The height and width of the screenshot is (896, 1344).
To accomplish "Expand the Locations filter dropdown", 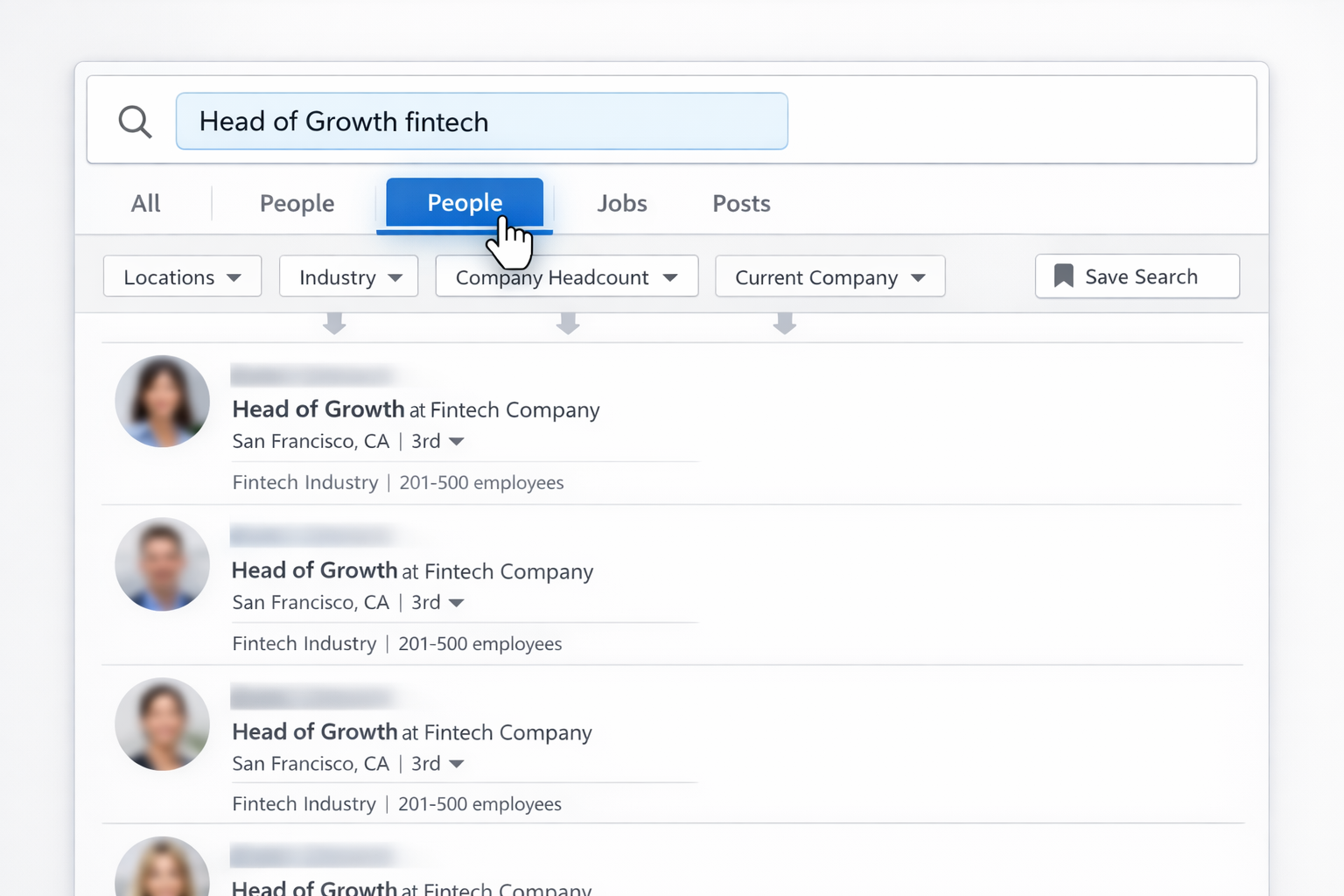I will (182, 276).
